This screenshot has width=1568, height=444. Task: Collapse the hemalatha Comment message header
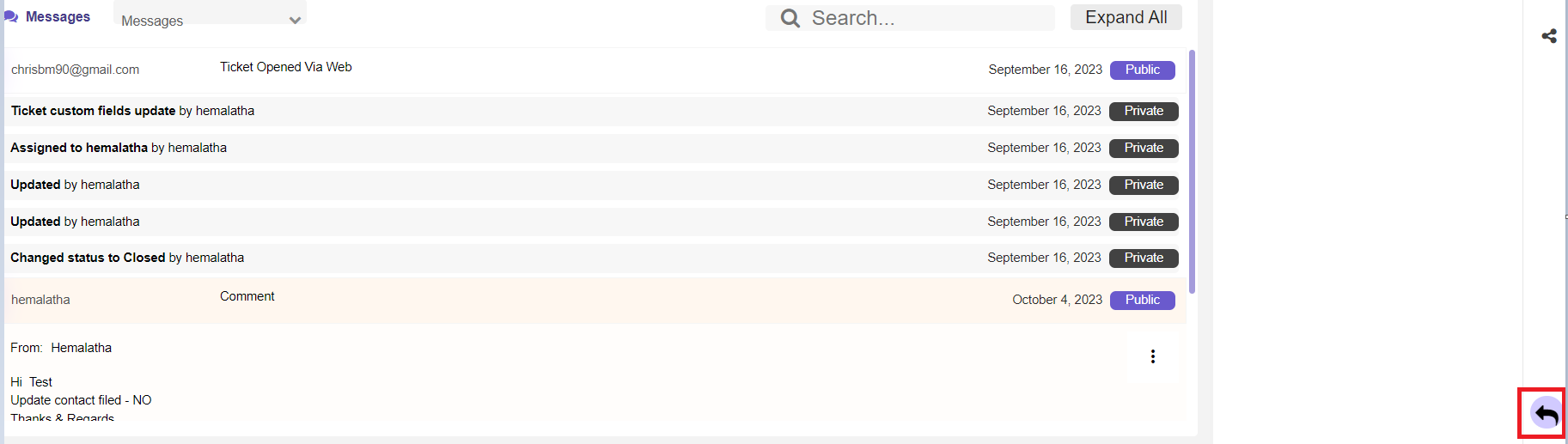(595, 300)
